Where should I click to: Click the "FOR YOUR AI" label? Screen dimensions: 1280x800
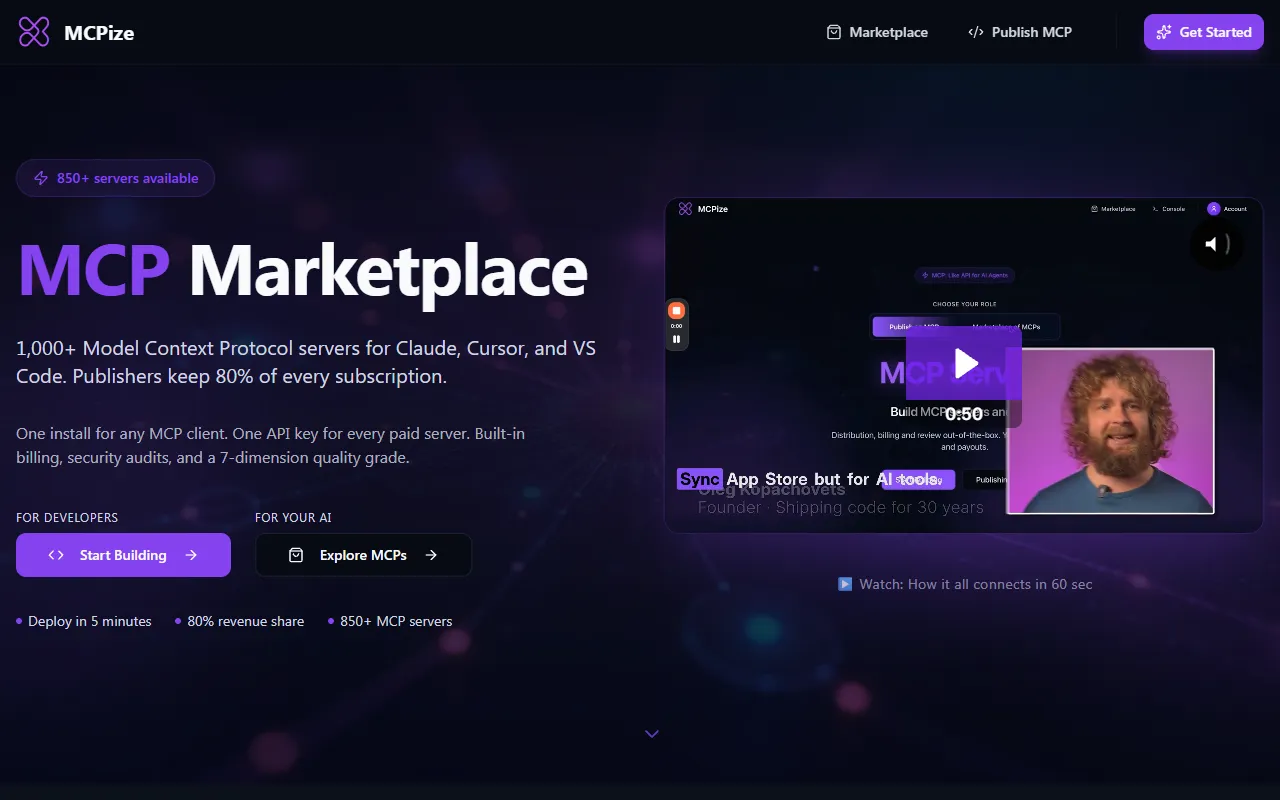pyautogui.click(x=293, y=517)
